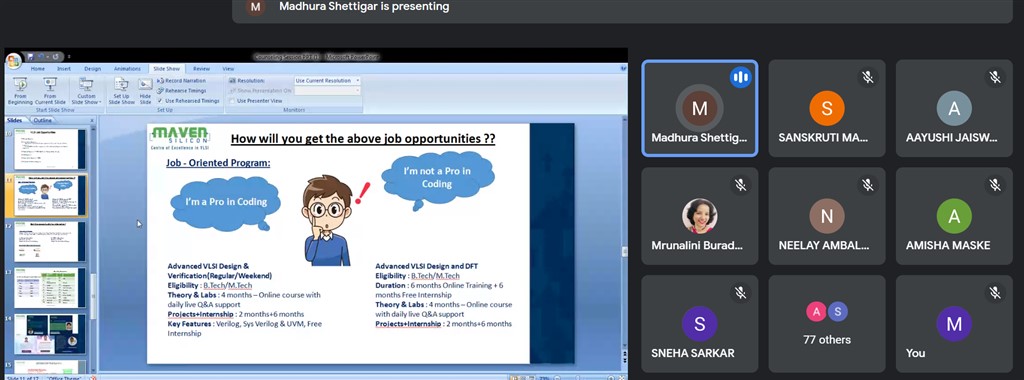The height and width of the screenshot is (380, 1024).
Task: Click muted mic icon on AMISHA MASKE tile
Action: [x=995, y=185]
